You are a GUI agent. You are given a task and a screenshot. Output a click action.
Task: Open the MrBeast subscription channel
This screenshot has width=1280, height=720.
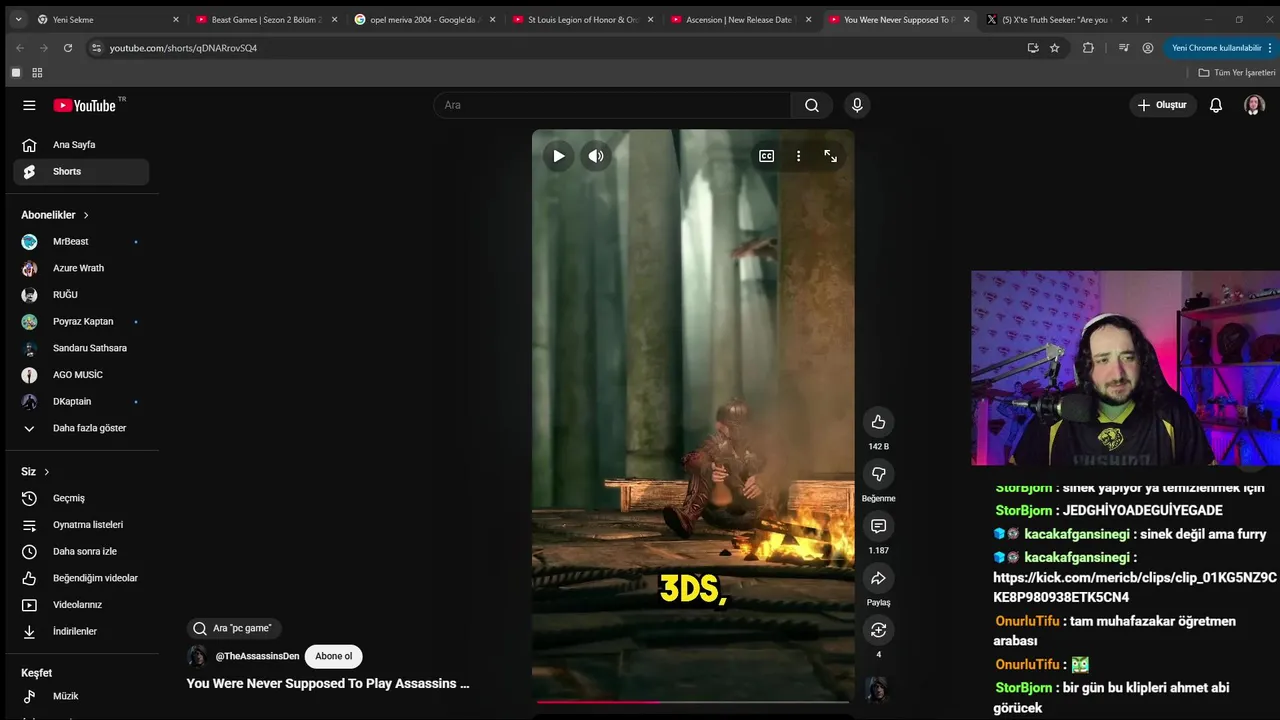[81, 242]
